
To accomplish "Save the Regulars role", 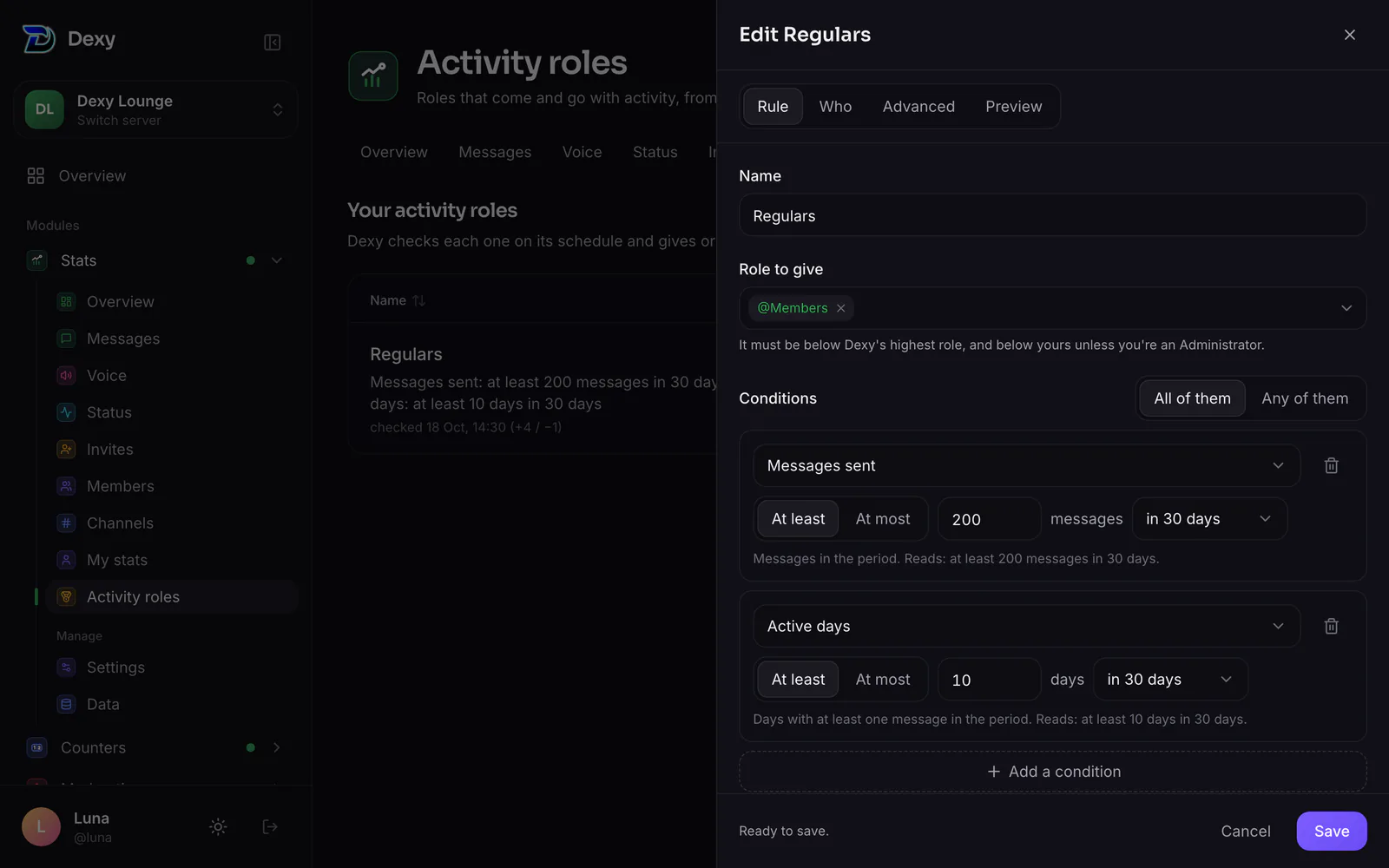I will click(1331, 832).
